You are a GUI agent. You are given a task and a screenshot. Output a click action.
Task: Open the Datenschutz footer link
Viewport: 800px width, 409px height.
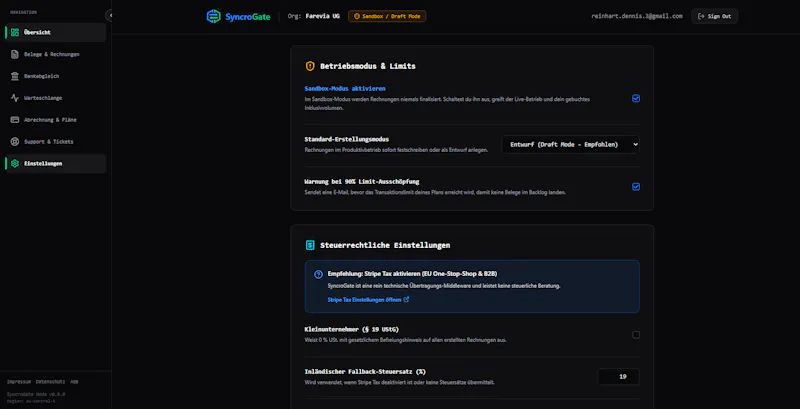[51, 382]
